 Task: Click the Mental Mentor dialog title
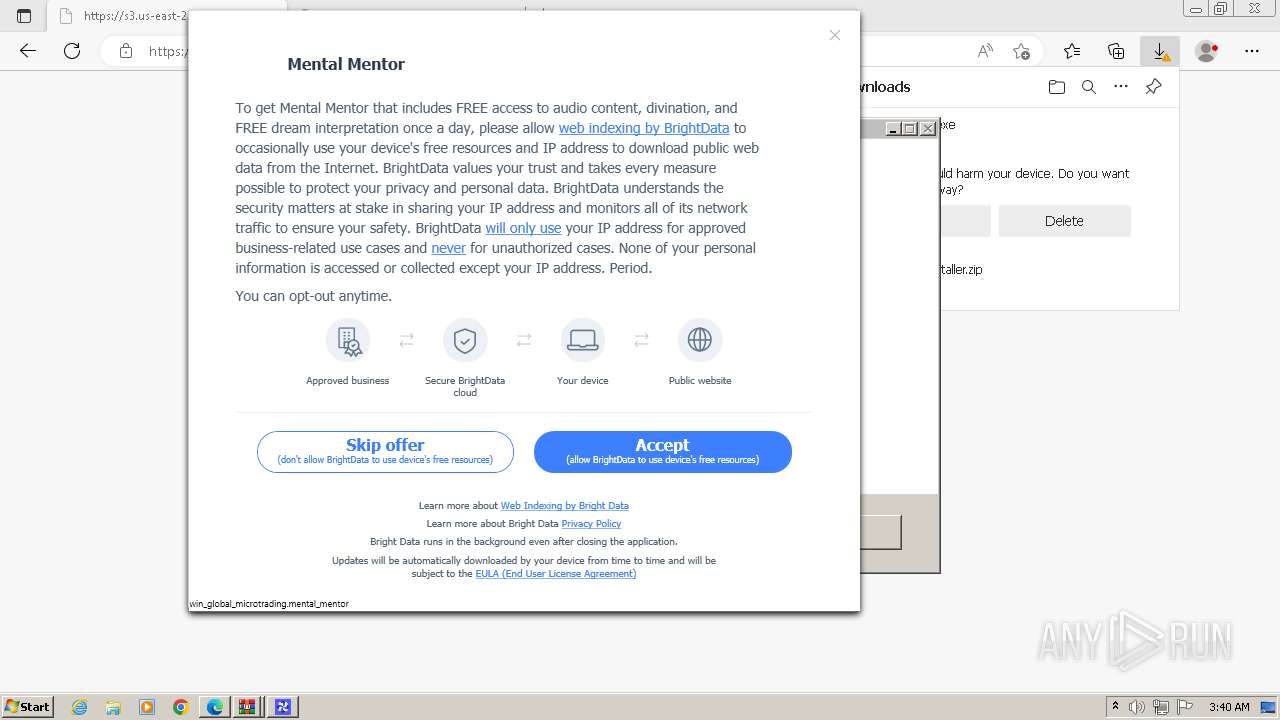click(x=346, y=64)
